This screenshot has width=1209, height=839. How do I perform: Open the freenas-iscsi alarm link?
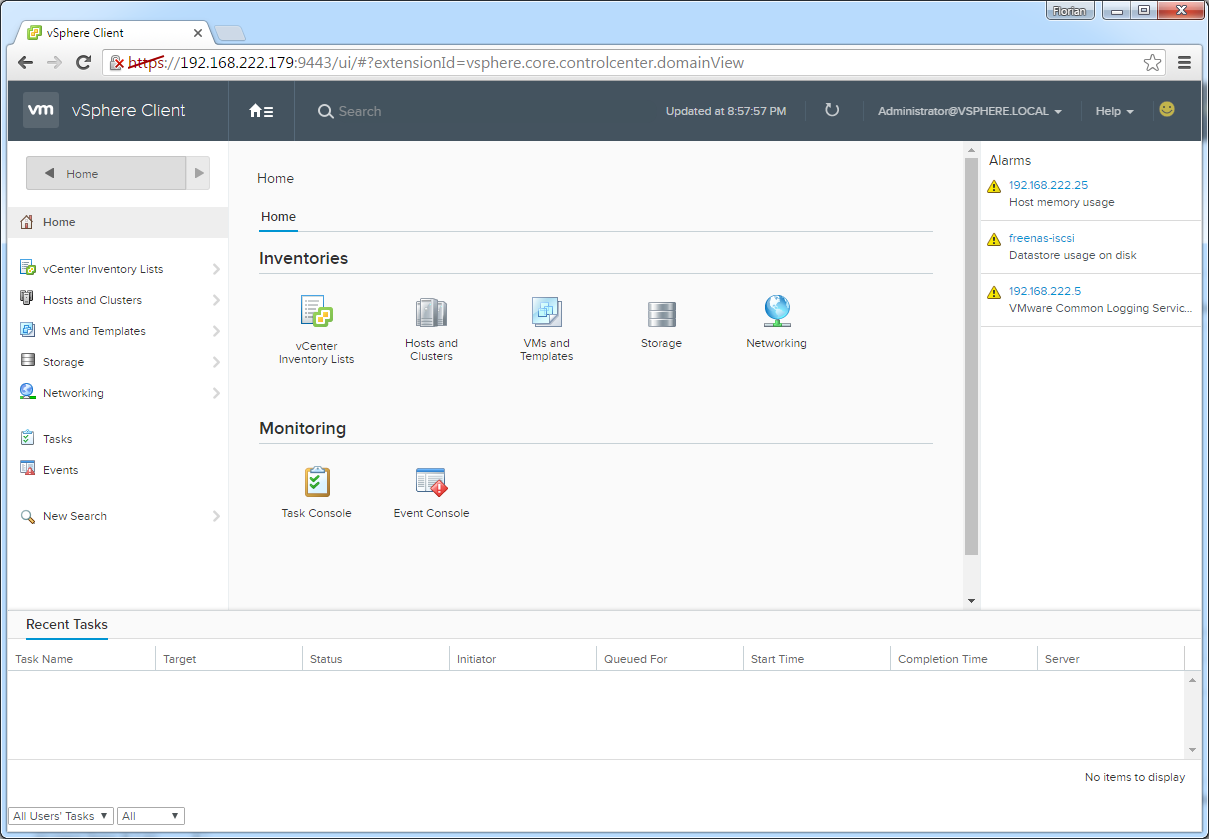point(1042,238)
